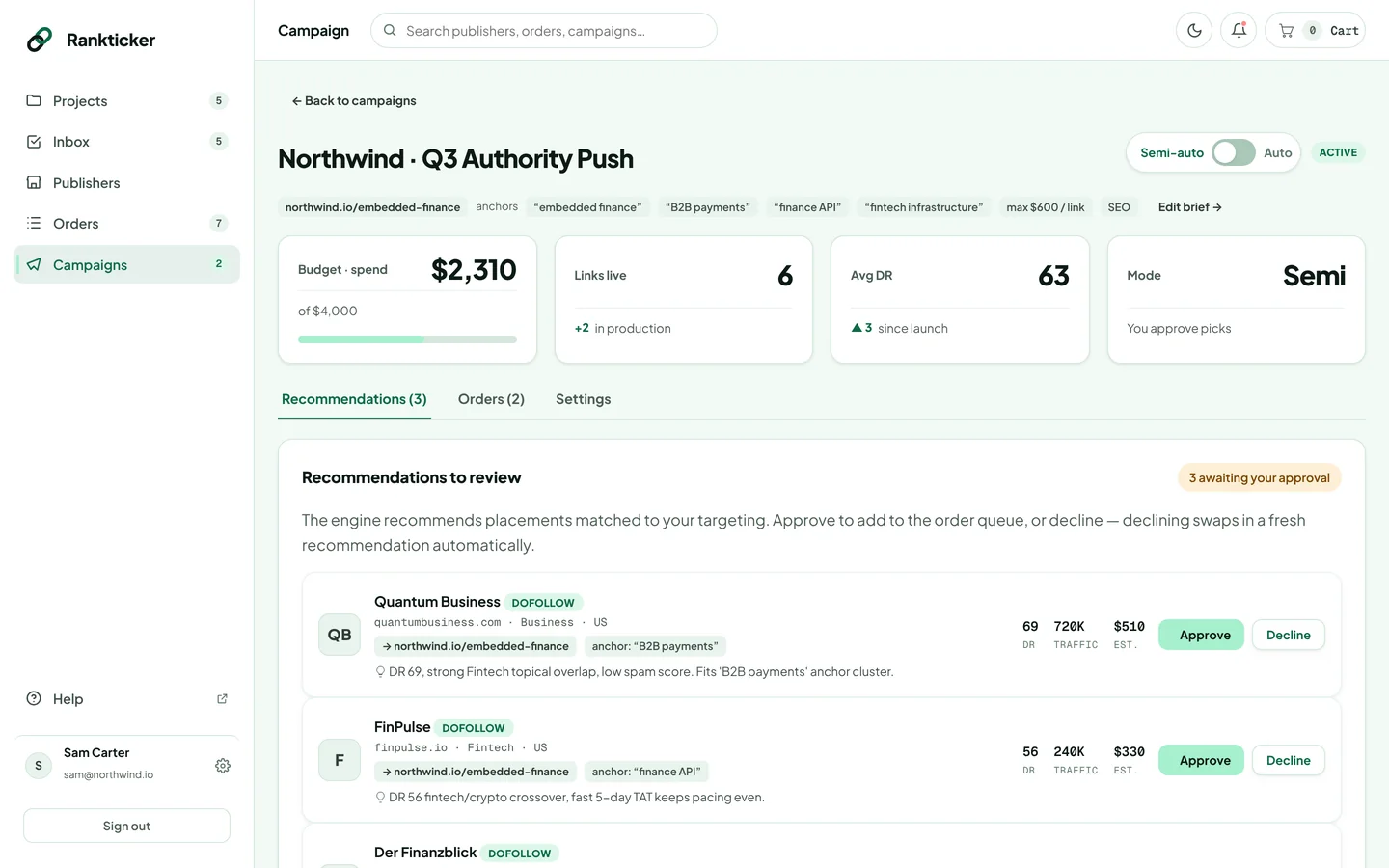The image size is (1389, 868).
Task: Click the Der Finanzblick publisher name
Action: [x=425, y=853]
